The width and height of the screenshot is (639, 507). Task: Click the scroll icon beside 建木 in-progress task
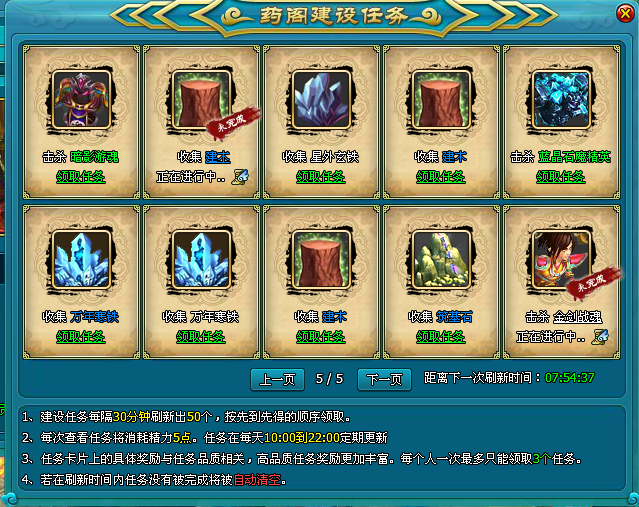click(240, 177)
